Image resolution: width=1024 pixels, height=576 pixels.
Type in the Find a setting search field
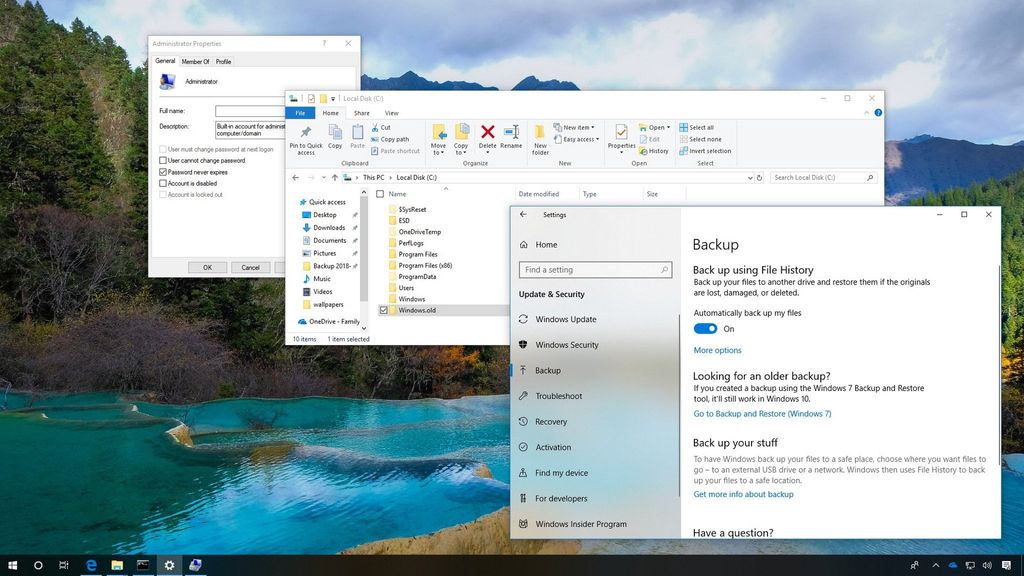(594, 269)
